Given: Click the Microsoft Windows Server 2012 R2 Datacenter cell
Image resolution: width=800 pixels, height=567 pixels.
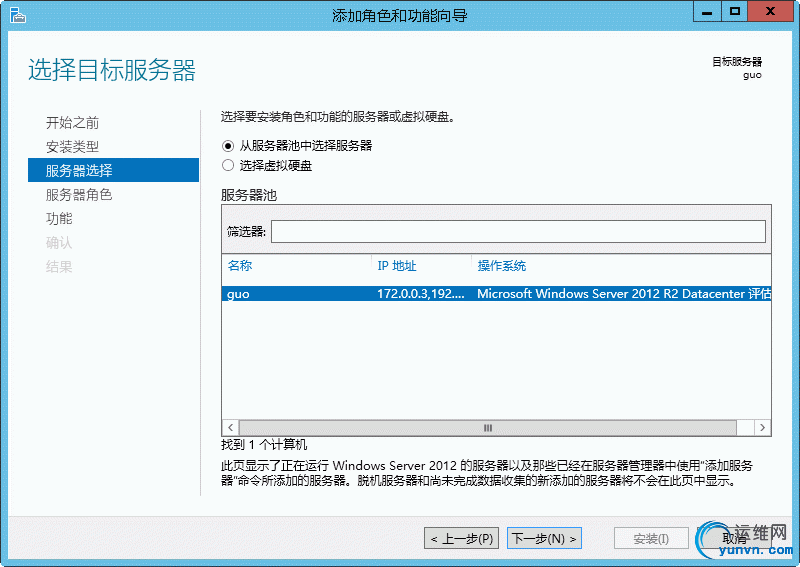Looking at the screenshot, I should [623, 293].
